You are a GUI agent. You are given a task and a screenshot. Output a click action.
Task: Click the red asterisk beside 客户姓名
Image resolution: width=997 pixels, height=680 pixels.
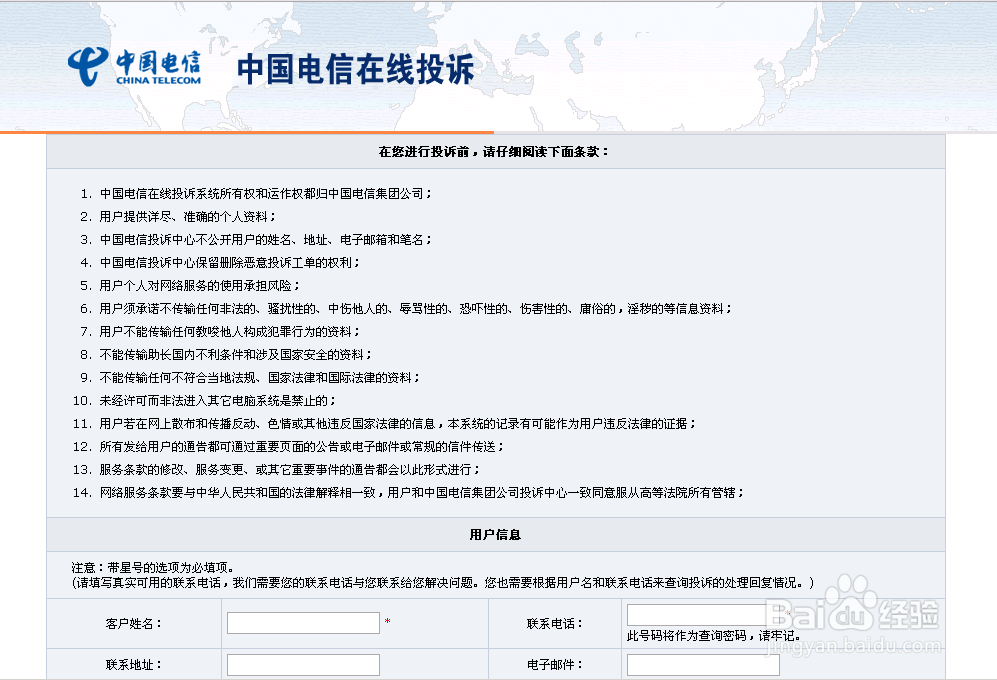point(385,622)
